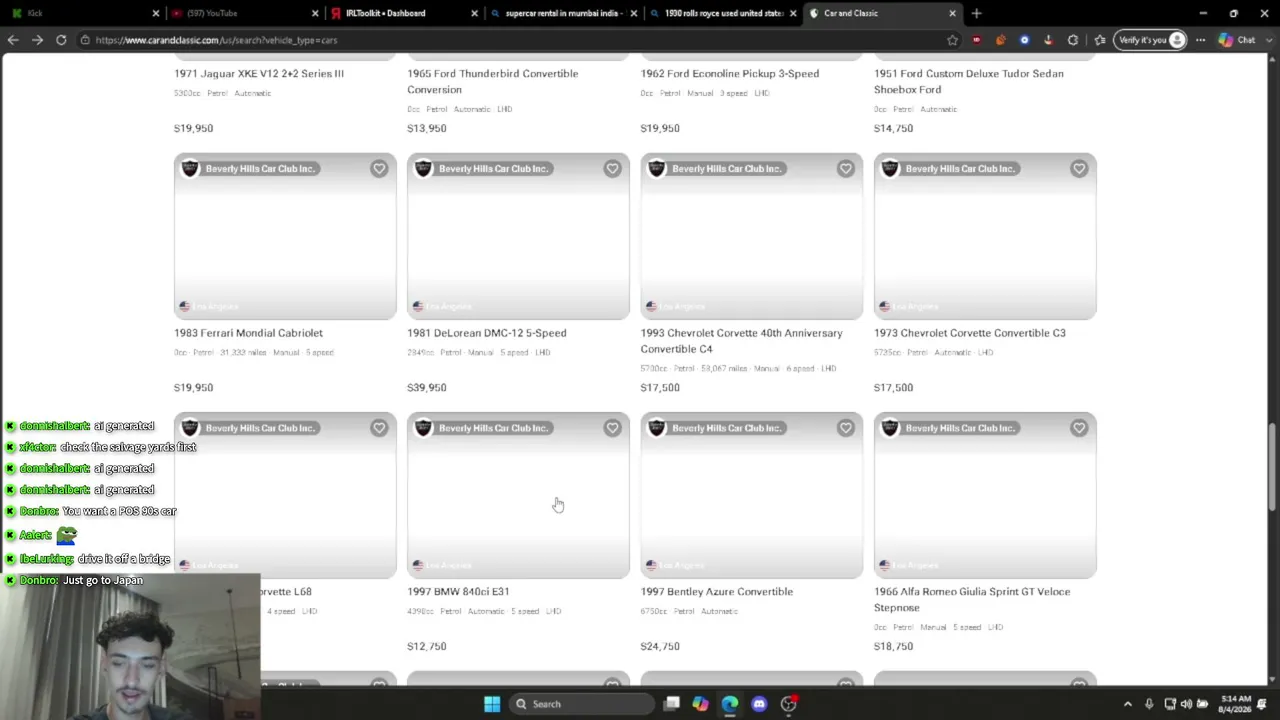Open the 1951 Ford Custom Deluxe listing title
Image resolution: width=1280 pixels, height=720 pixels.
pos(969,82)
